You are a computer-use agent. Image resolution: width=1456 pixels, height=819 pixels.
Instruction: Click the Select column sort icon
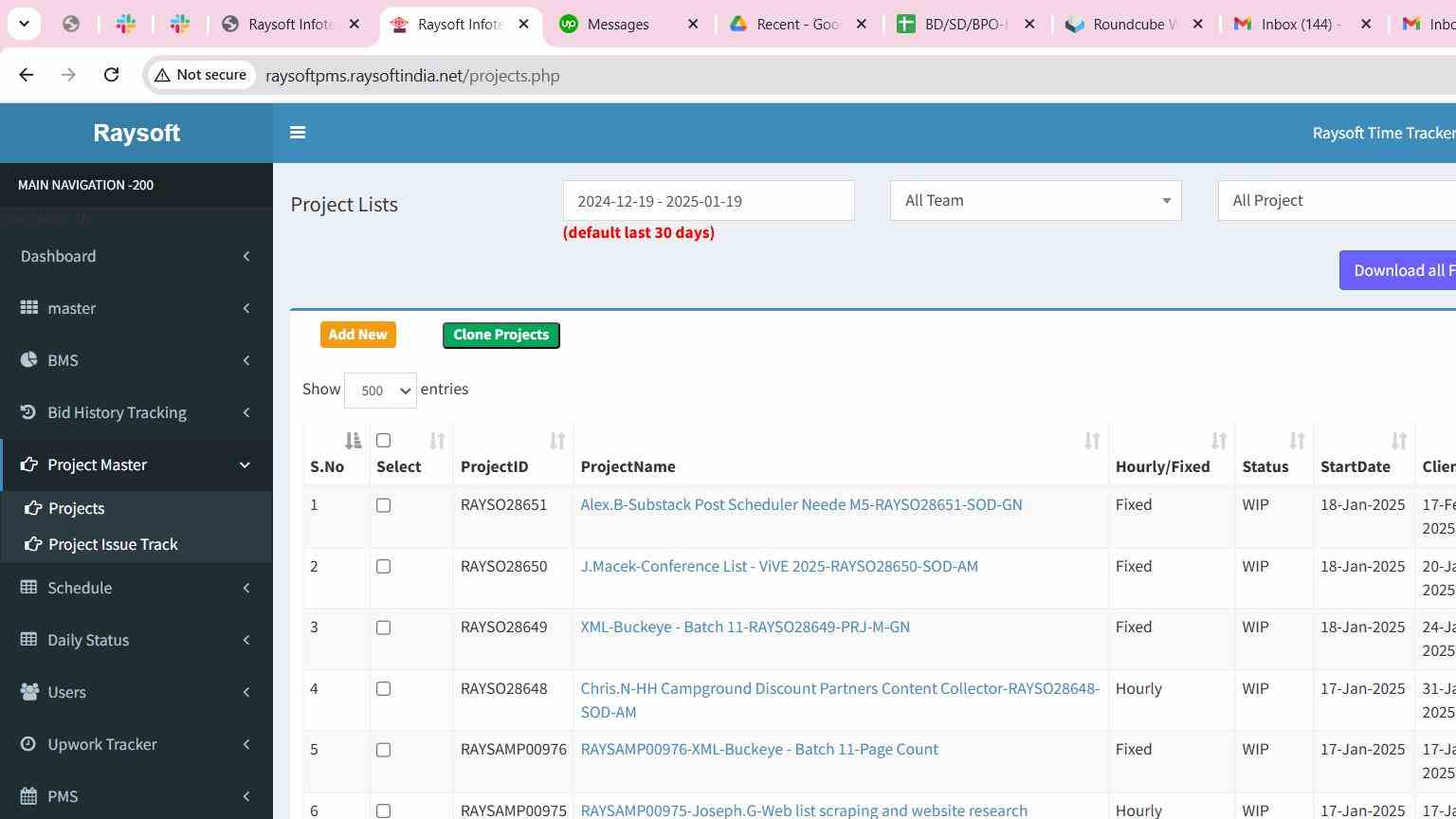click(437, 441)
